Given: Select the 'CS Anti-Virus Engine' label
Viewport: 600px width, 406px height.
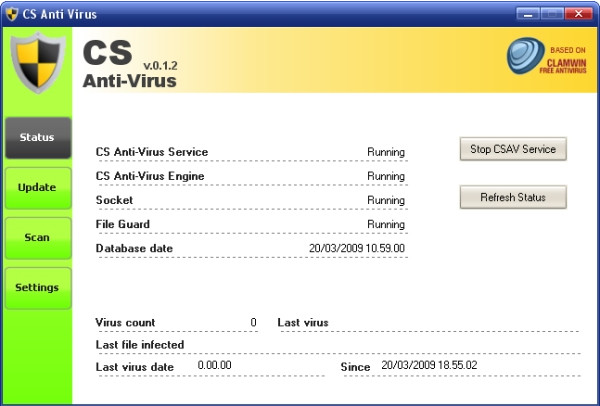Looking at the screenshot, I should (150, 176).
